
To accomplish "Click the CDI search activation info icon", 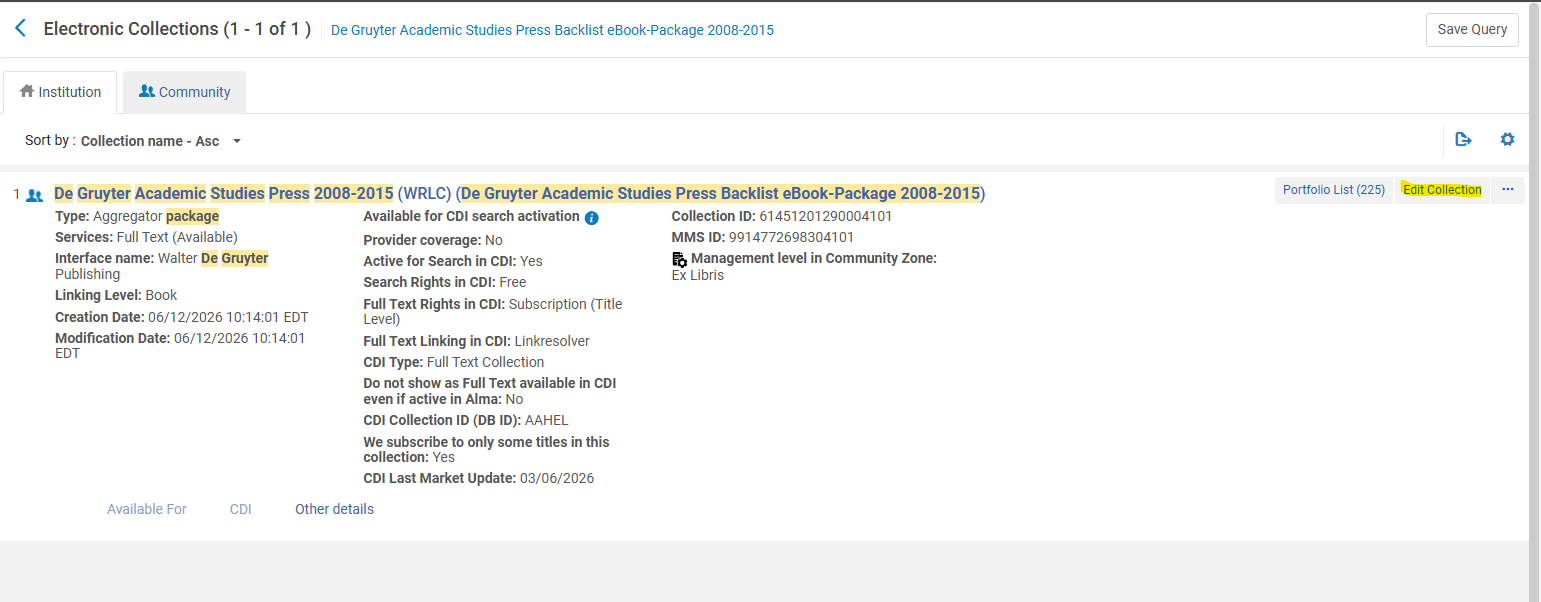I will coord(591,218).
